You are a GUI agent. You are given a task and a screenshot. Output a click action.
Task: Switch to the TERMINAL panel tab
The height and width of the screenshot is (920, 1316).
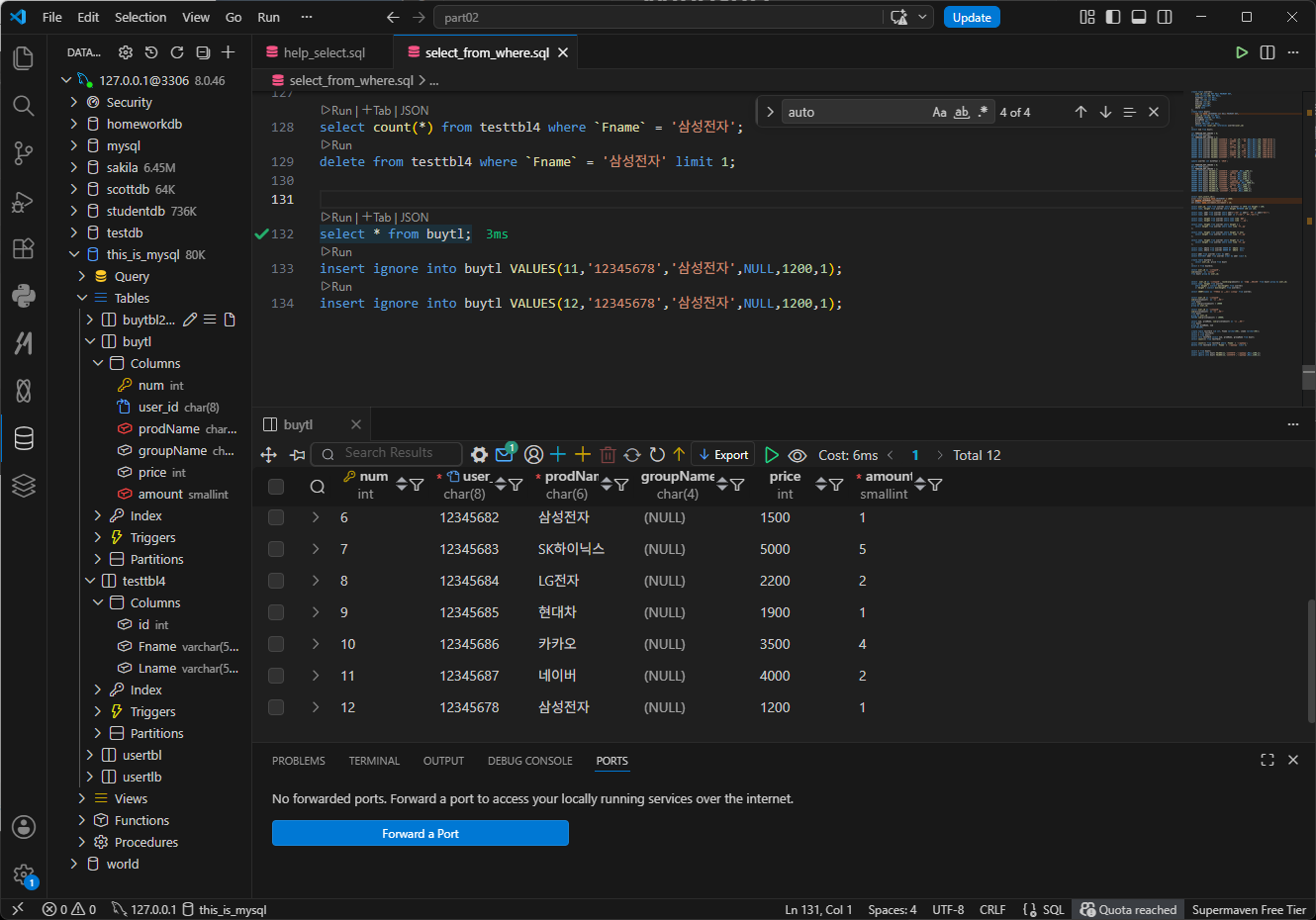click(x=374, y=761)
